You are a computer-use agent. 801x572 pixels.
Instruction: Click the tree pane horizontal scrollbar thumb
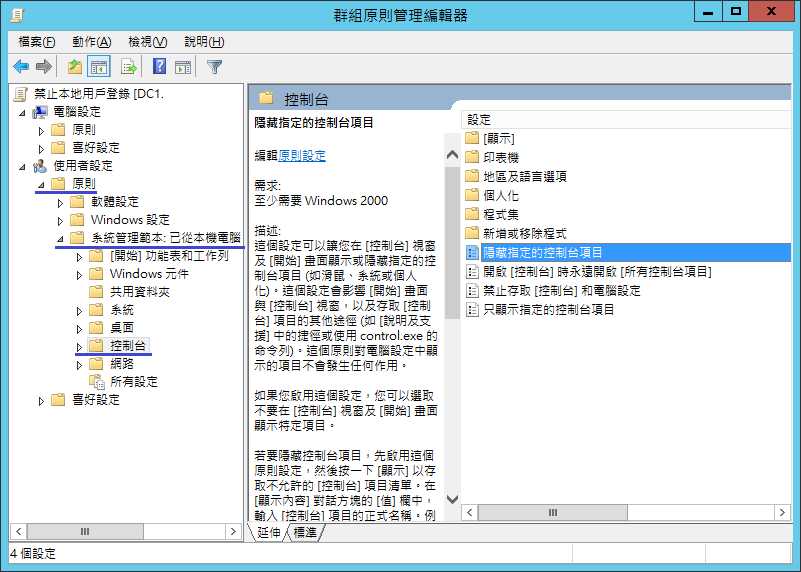(x=85, y=532)
